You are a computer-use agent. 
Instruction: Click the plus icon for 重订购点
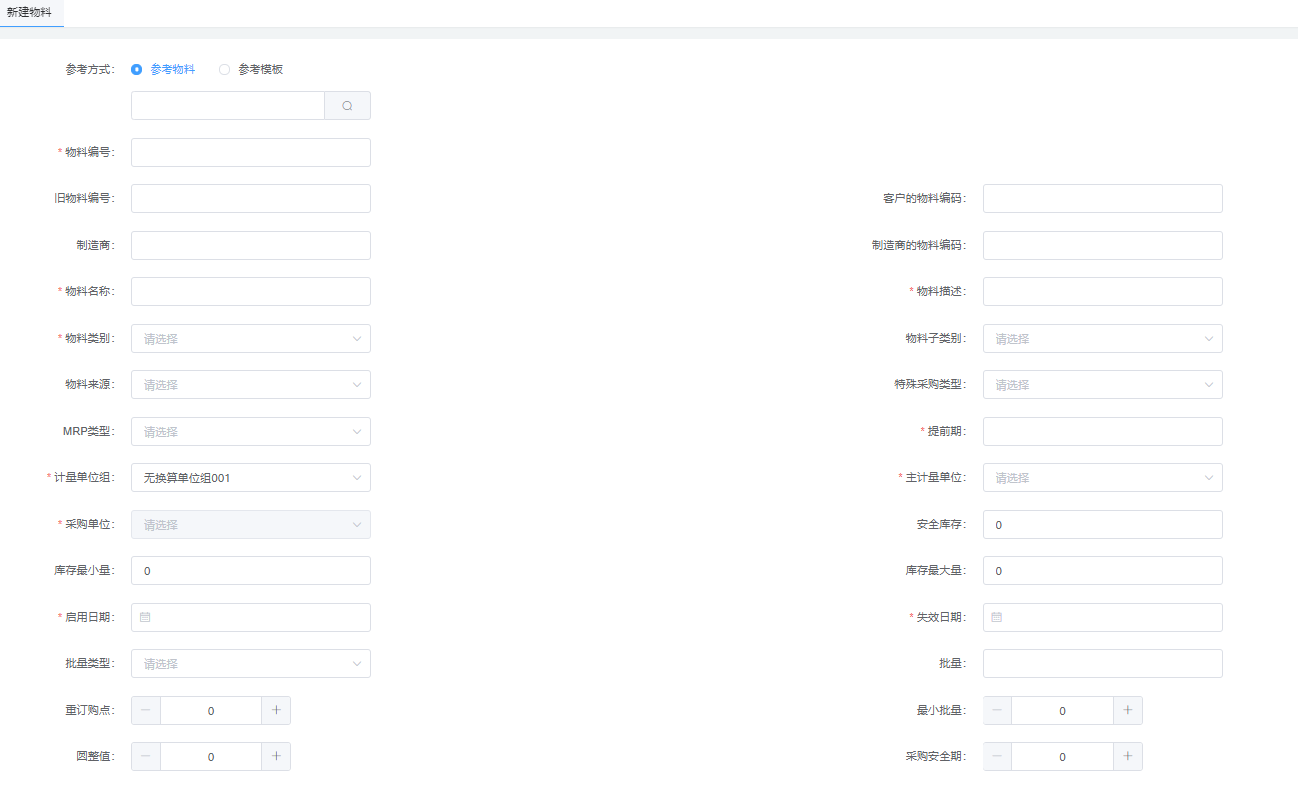click(276, 710)
